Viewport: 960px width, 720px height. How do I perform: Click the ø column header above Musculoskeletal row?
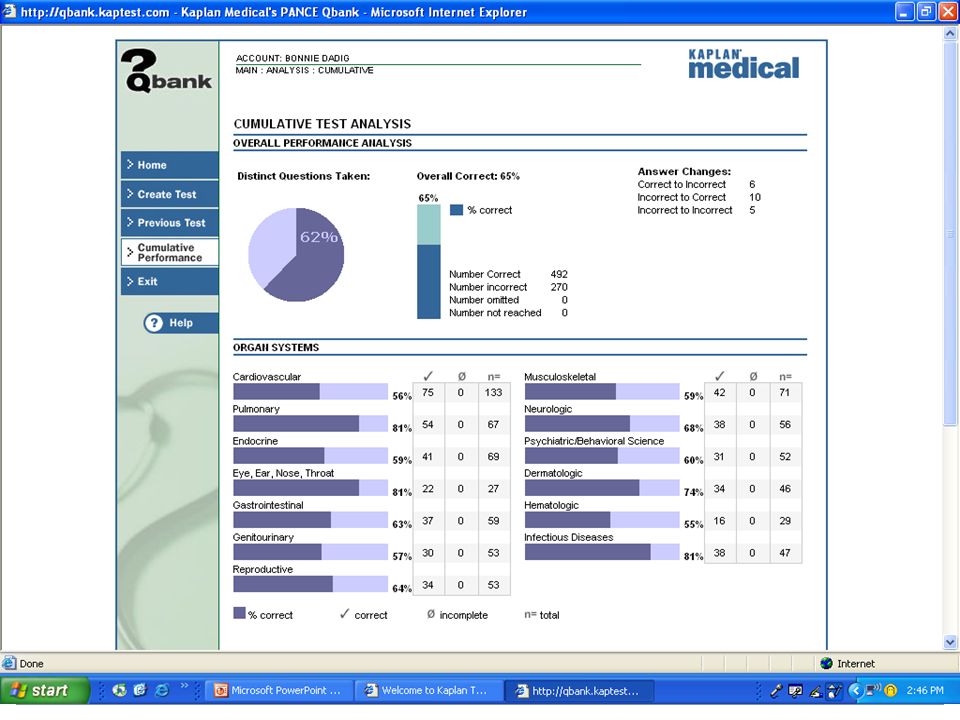point(753,376)
